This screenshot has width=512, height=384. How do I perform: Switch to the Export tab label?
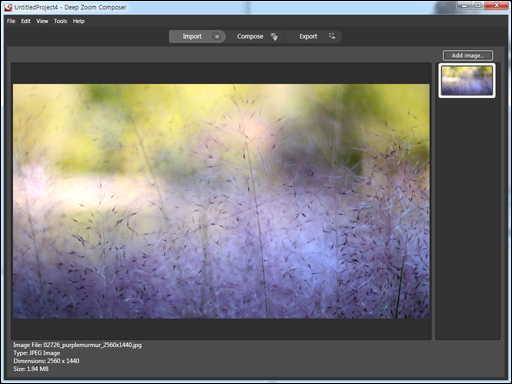[x=308, y=36]
